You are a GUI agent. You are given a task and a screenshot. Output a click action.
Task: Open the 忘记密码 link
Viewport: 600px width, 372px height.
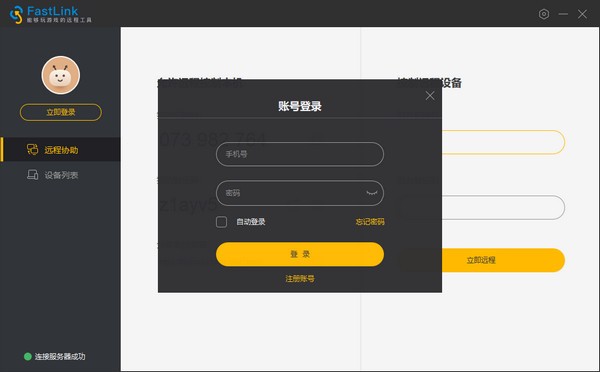tap(370, 222)
